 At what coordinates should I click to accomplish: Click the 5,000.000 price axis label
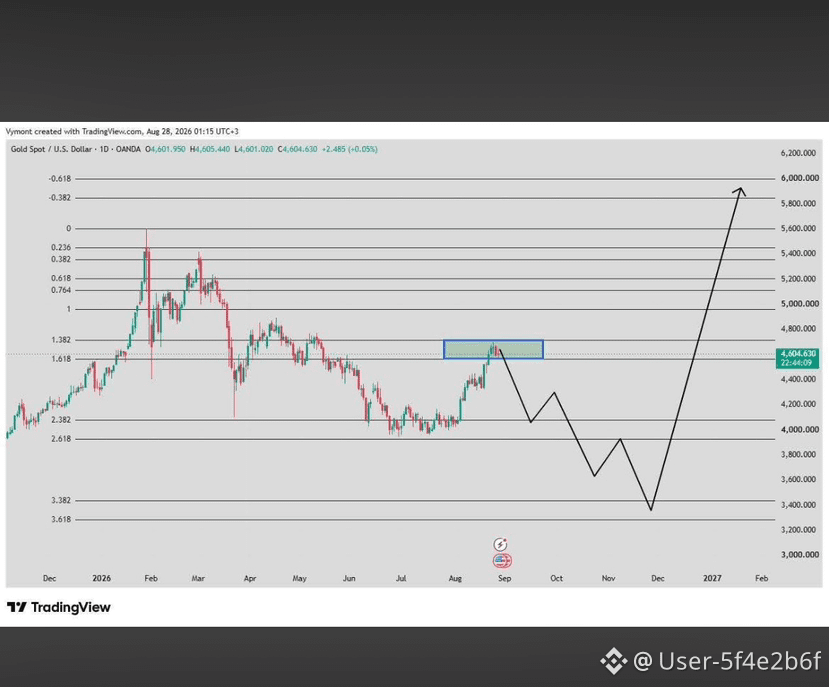[798, 304]
